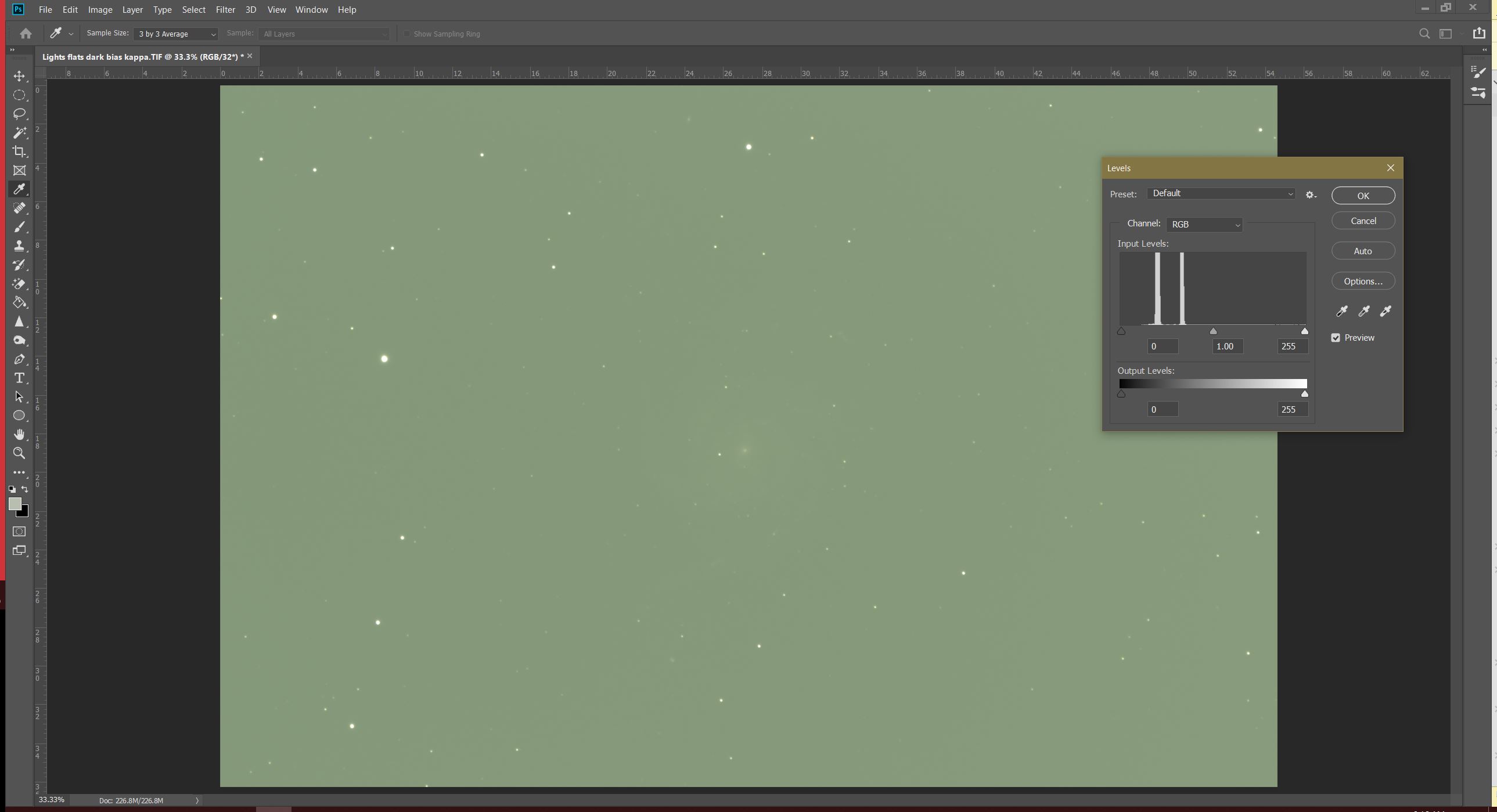The image size is (1497, 812).
Task: Click the Options... button in Levels
Action: 1363,281
